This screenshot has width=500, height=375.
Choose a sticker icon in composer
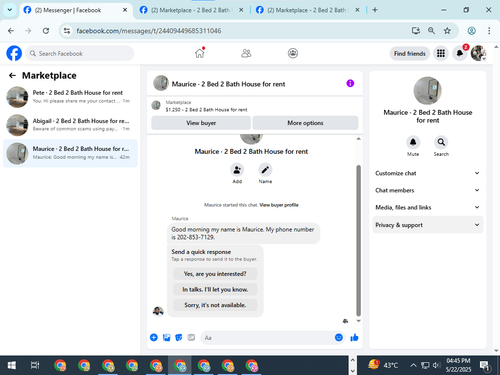179,338
